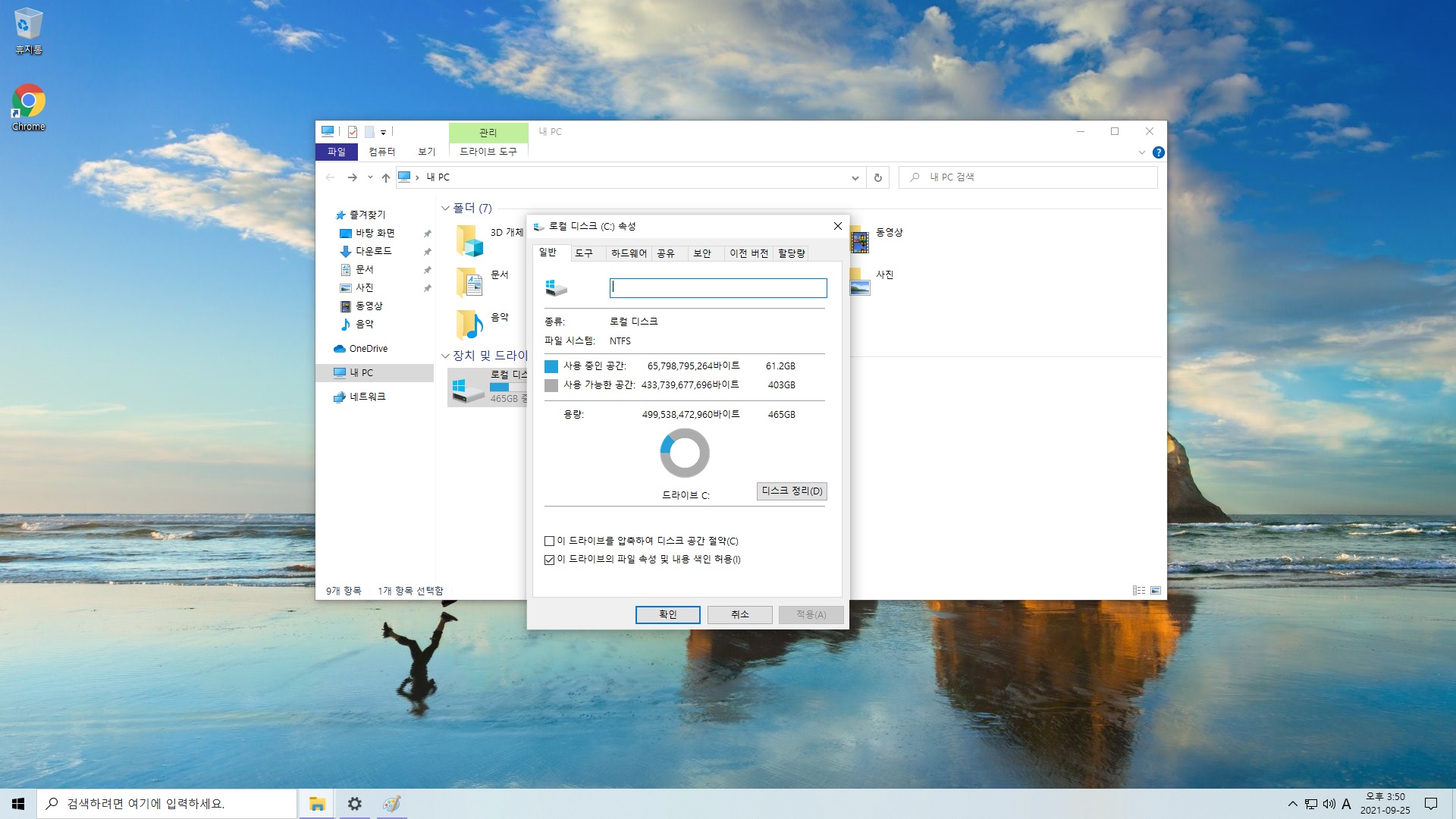Open the address bar history dropdown

pos(855,177)
